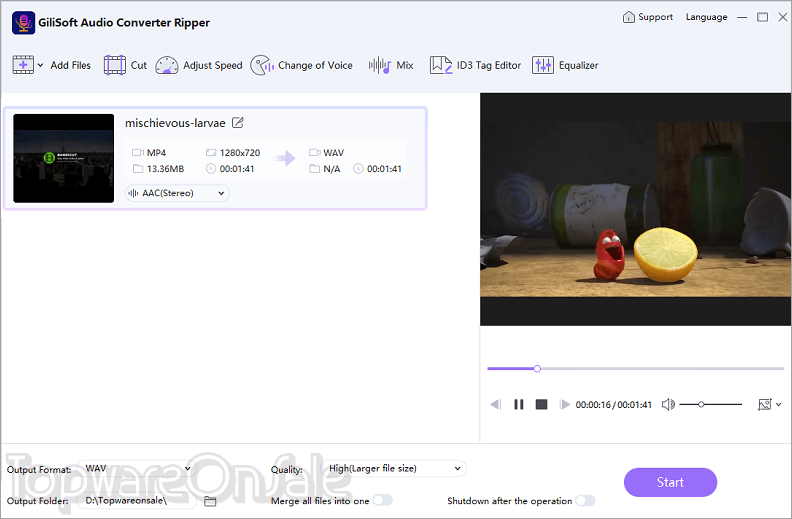The image size is (792, 519).
Task: Click the Add Files label
Action: [x=70, y=65]
